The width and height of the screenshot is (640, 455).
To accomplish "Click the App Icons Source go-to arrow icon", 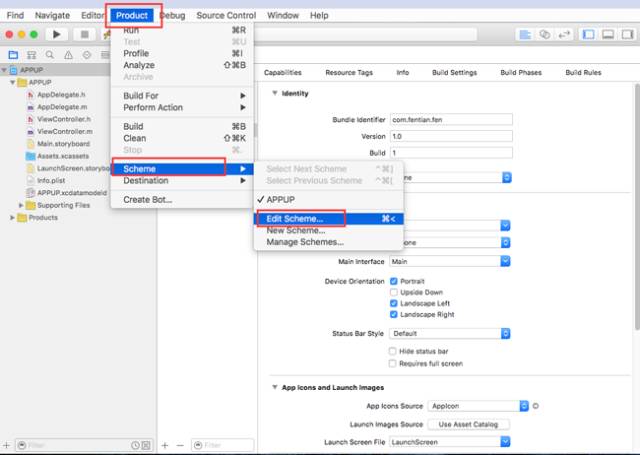I will point(536,406).
